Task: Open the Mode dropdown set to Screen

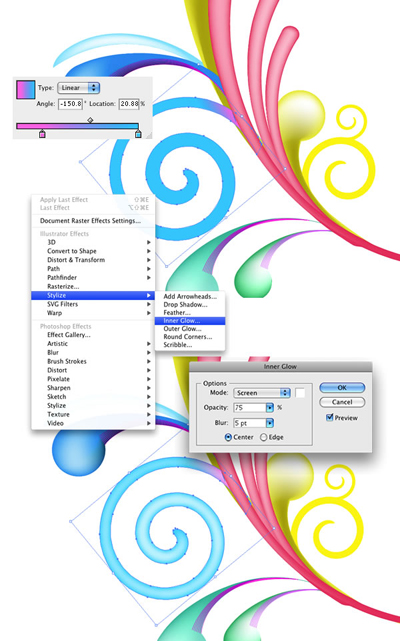Action: 262,393
